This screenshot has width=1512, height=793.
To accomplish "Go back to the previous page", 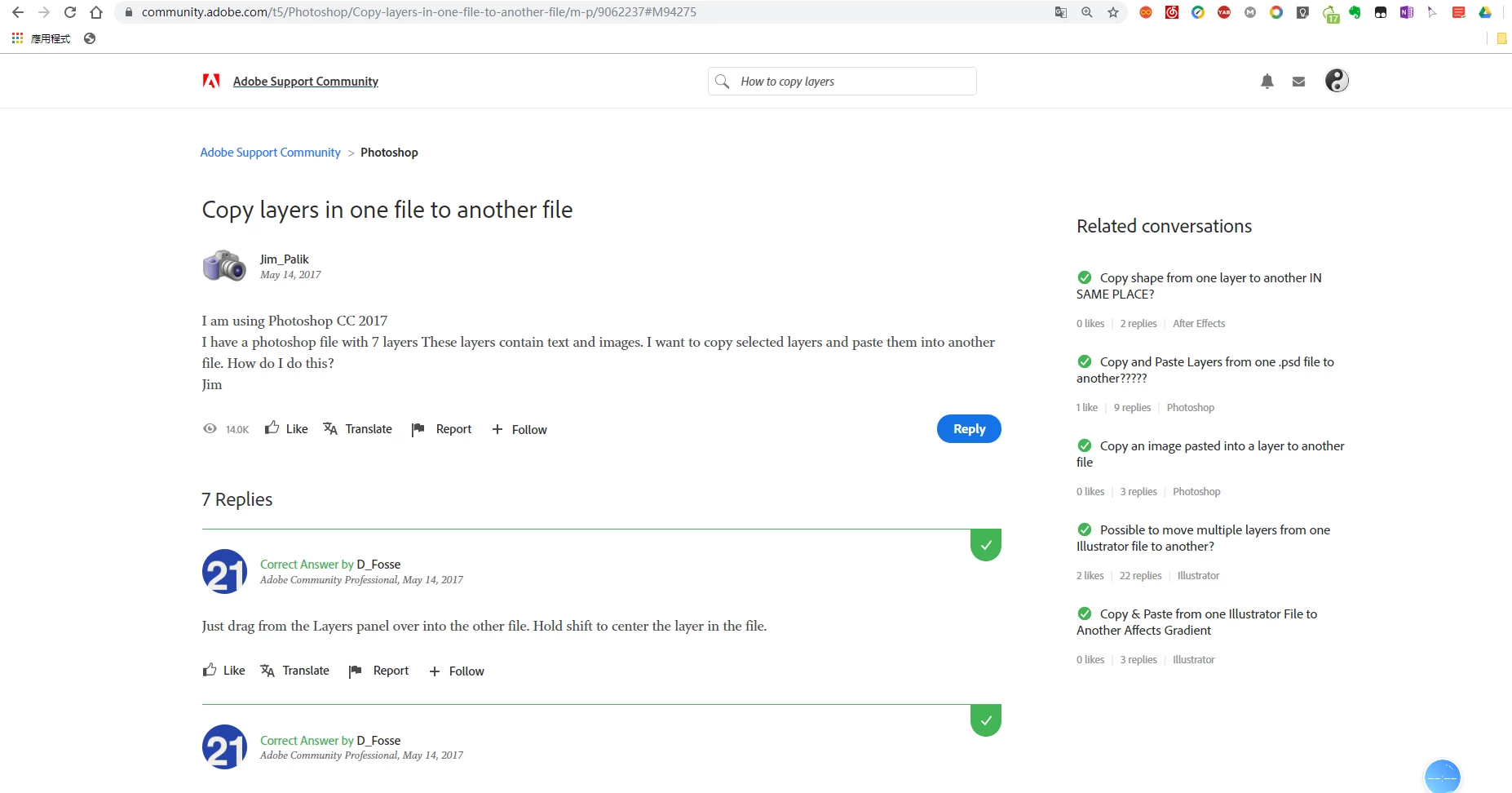I will point(17,12).
